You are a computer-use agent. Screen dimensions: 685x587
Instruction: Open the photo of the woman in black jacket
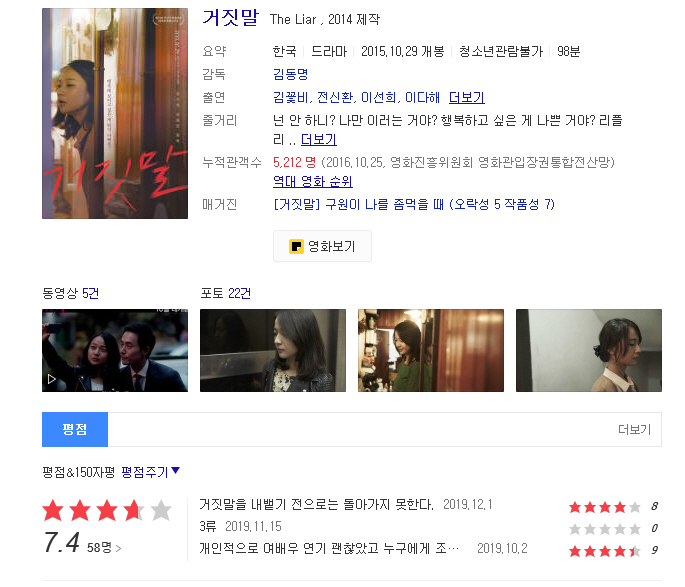(273, 350)
